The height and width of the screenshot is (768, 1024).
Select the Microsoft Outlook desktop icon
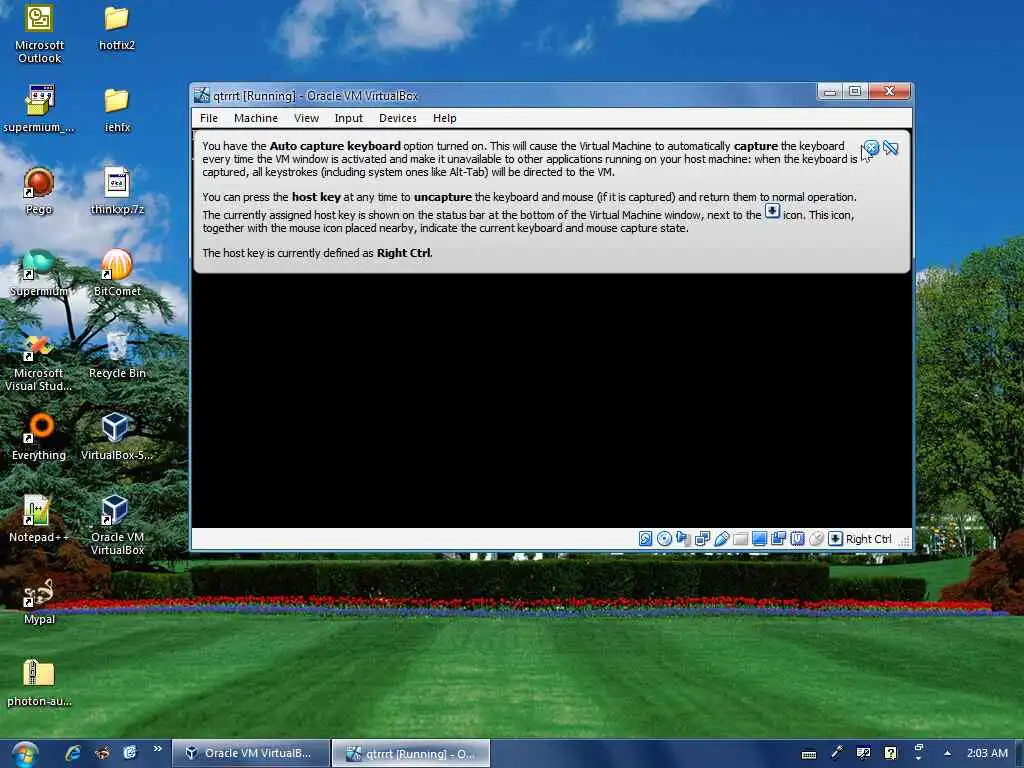[x=39, y=34]
